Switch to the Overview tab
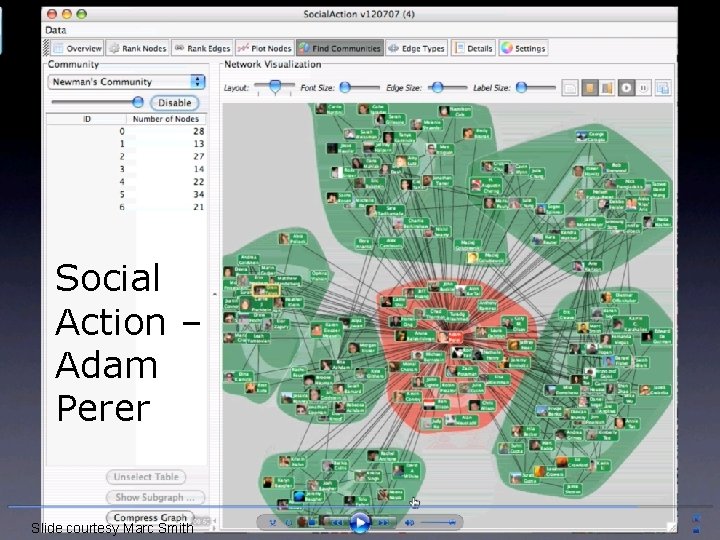 [x=77, y=48]
